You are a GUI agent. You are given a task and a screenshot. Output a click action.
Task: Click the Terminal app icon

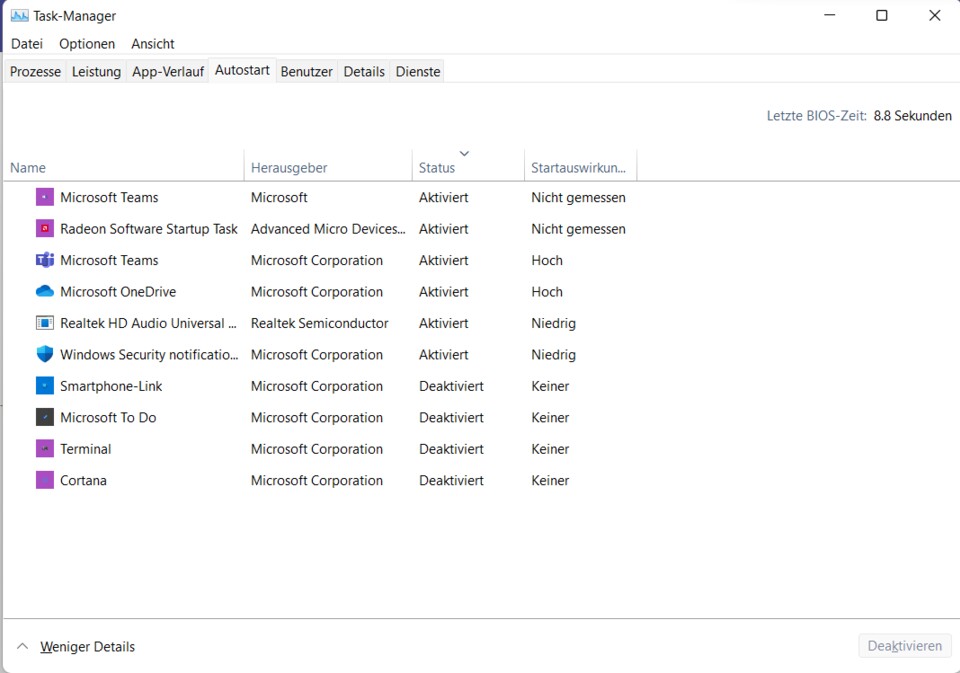44,449
